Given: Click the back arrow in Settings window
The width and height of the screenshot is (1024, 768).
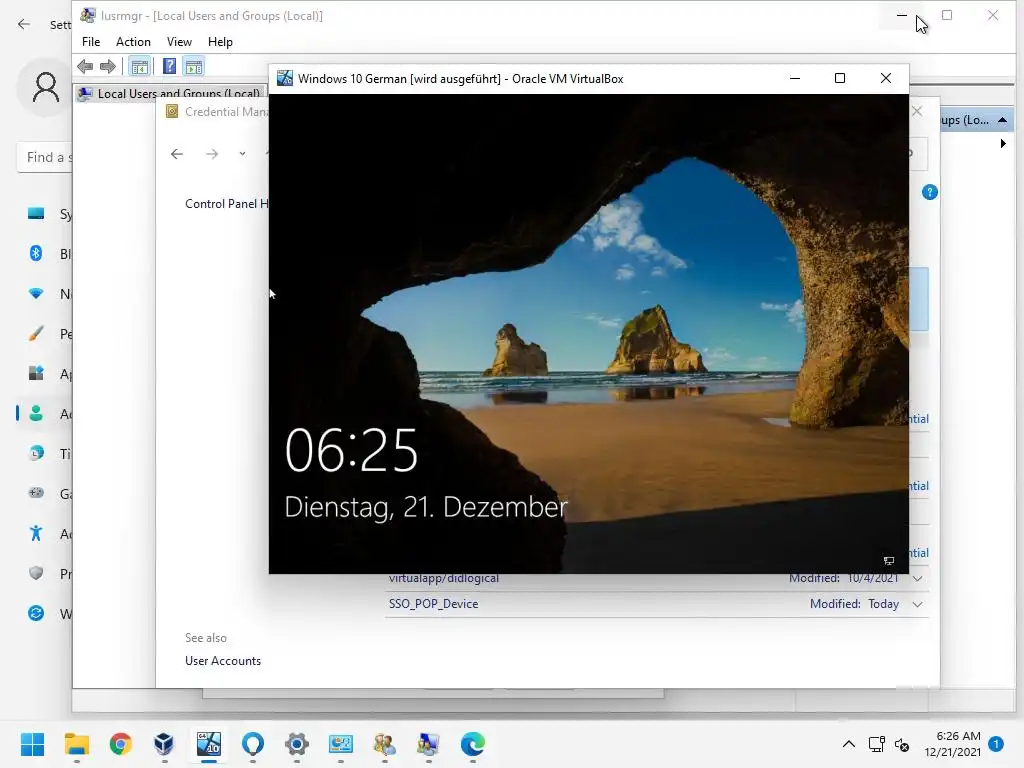Looking at the screenshot, I should coord(24,24).
